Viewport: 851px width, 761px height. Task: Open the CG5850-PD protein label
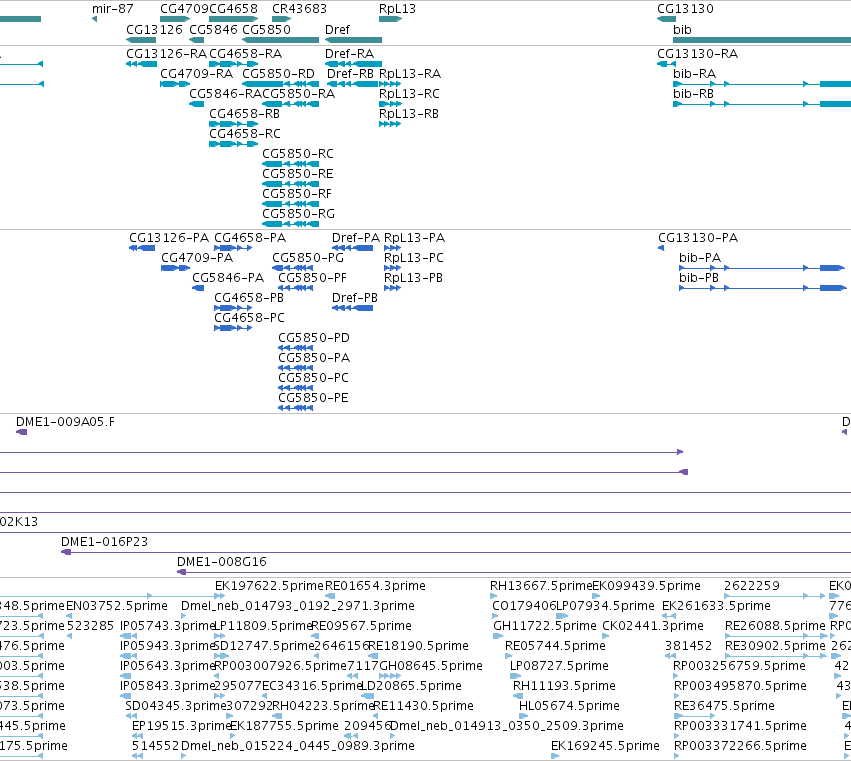pos(314,338)
